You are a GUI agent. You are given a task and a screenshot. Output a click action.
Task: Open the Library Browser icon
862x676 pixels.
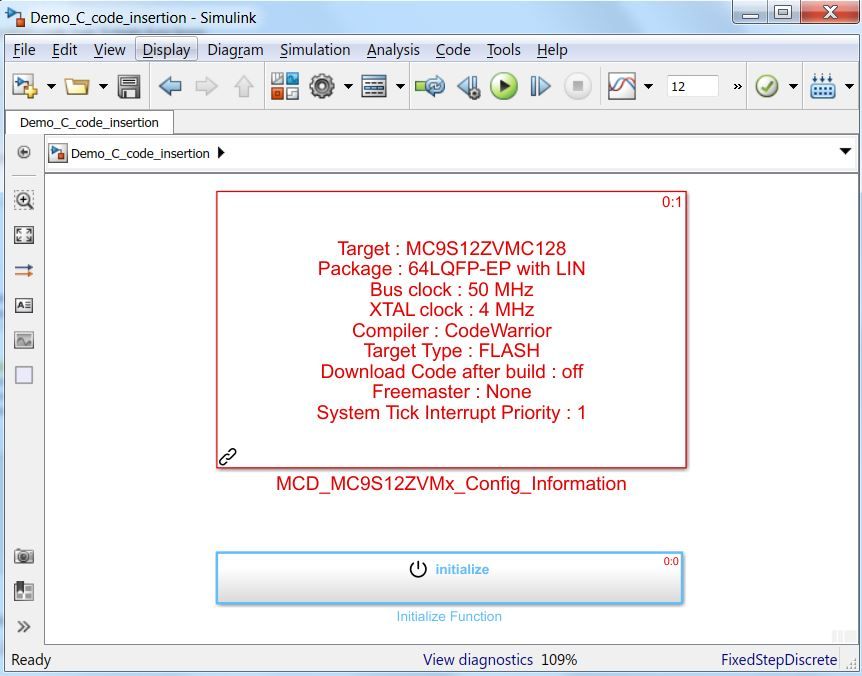(x=285, y=86)
